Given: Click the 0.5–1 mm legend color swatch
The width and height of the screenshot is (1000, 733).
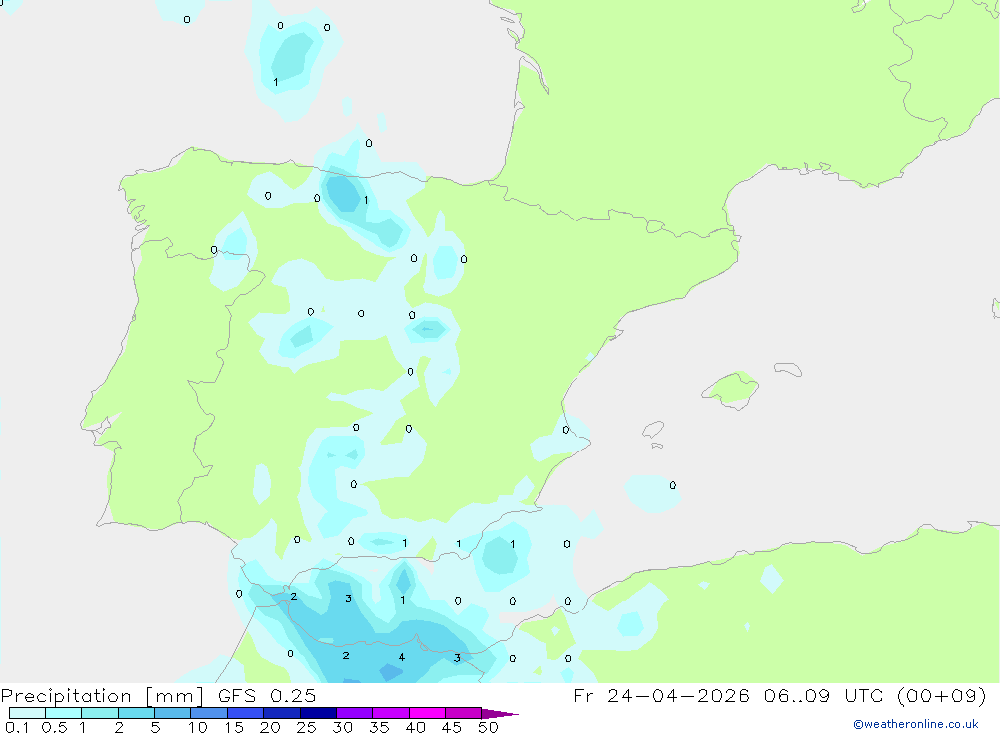Looking at the screenshot, I should click(x=63, y=713).
